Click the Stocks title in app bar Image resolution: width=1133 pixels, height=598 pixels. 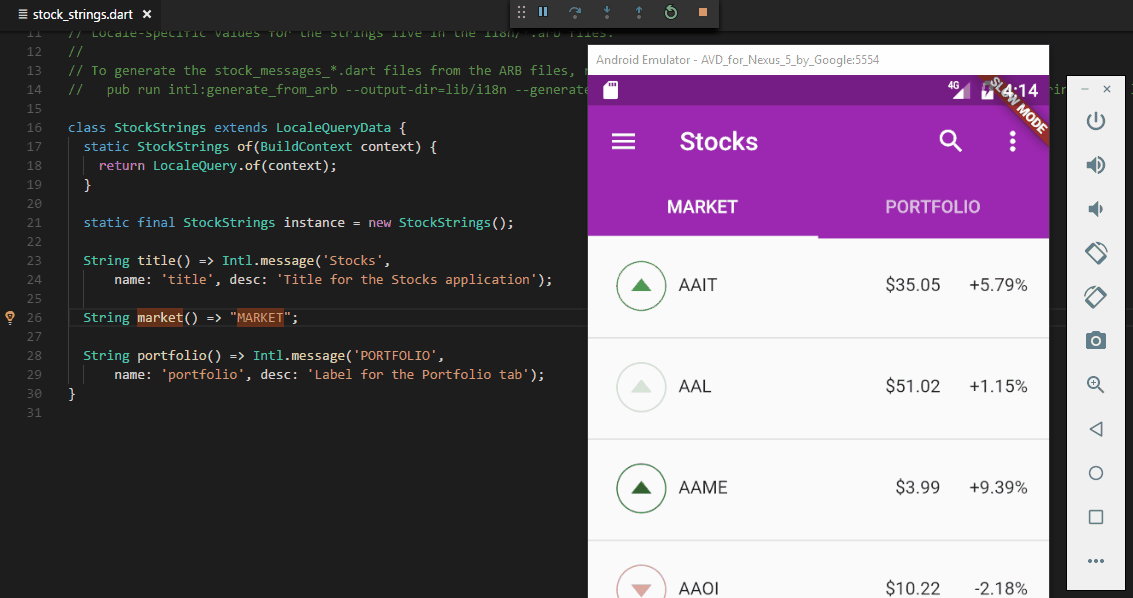point(718,142)
